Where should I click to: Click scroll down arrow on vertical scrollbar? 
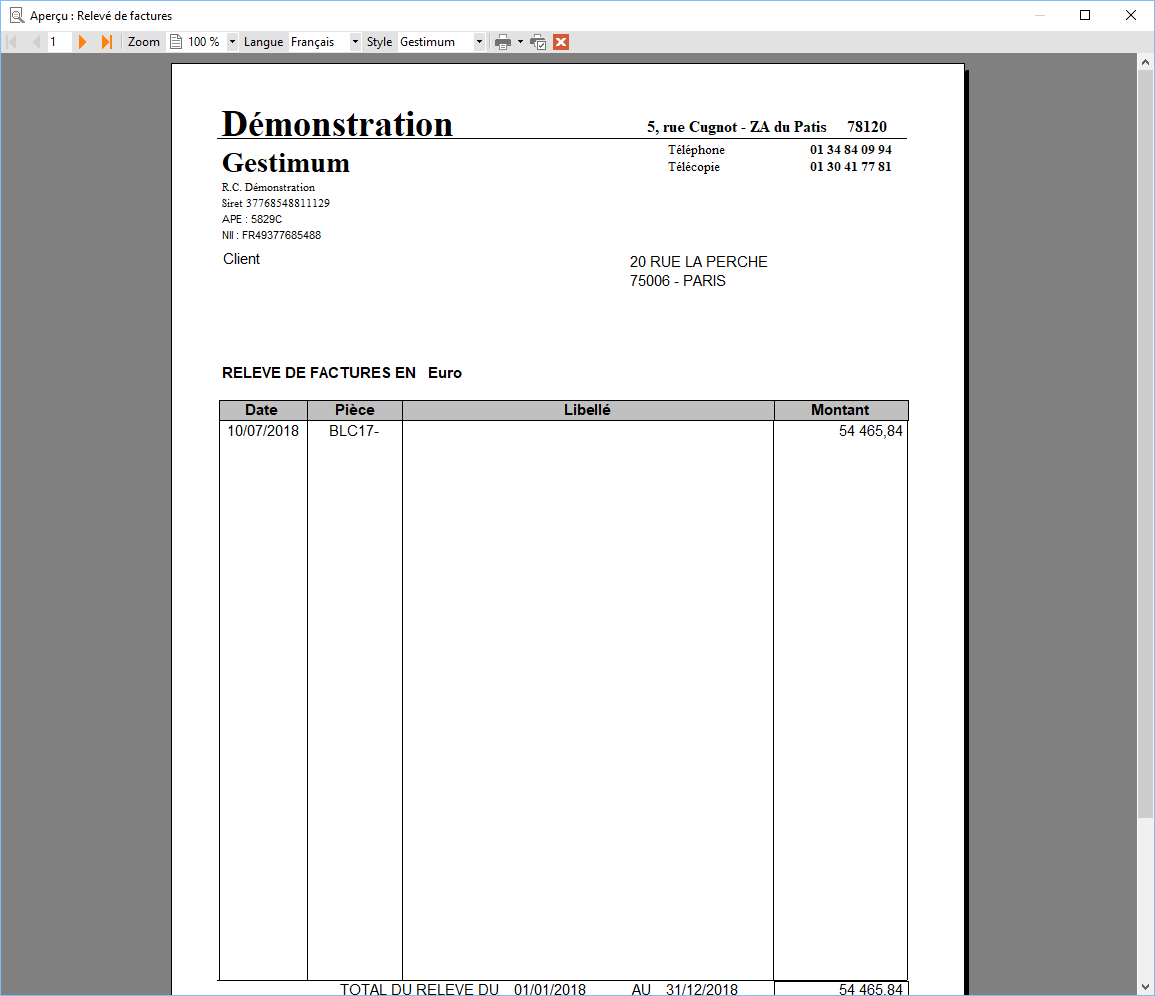pos(1145,986)
